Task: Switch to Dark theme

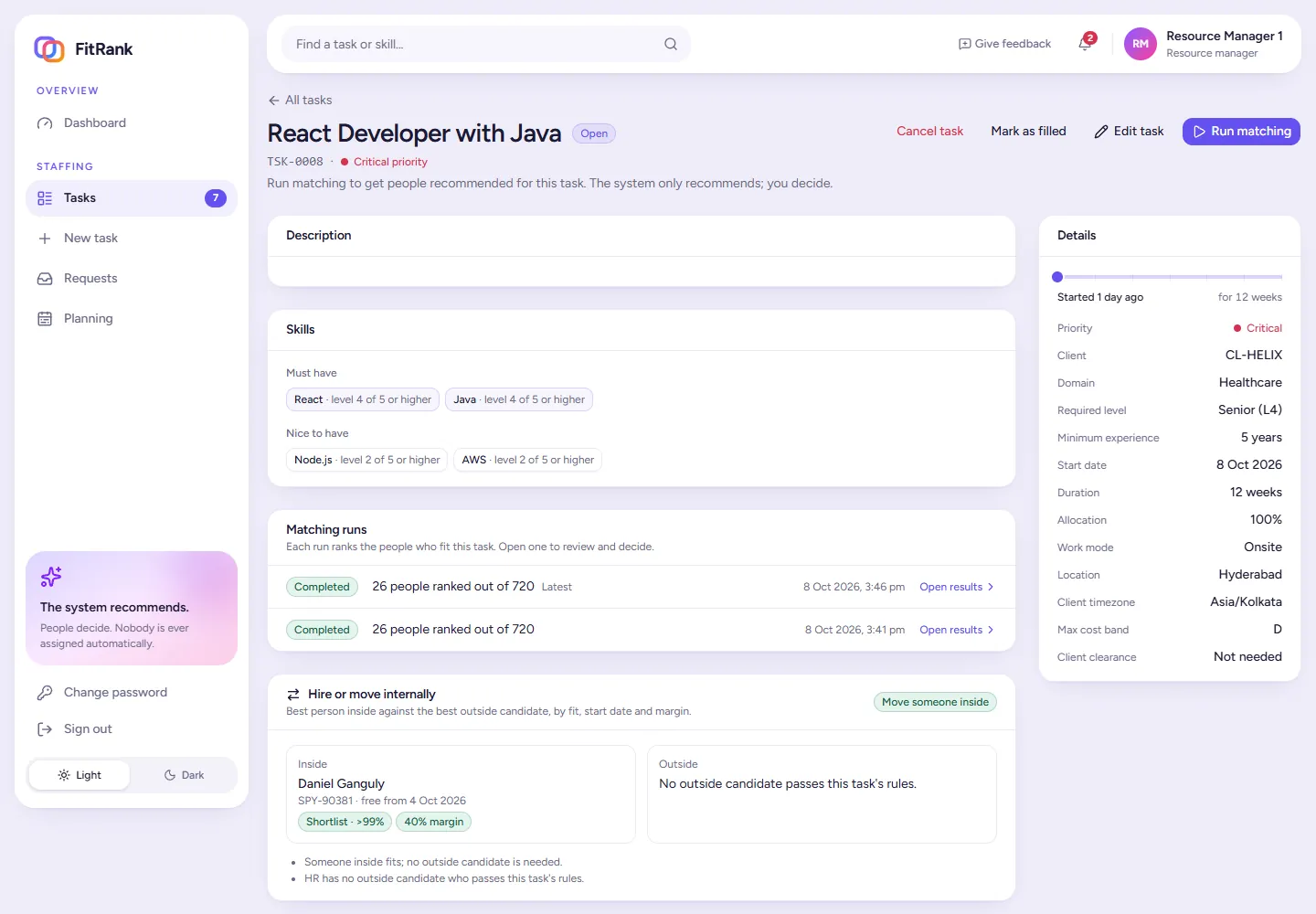Action: (x=184, y=775)
